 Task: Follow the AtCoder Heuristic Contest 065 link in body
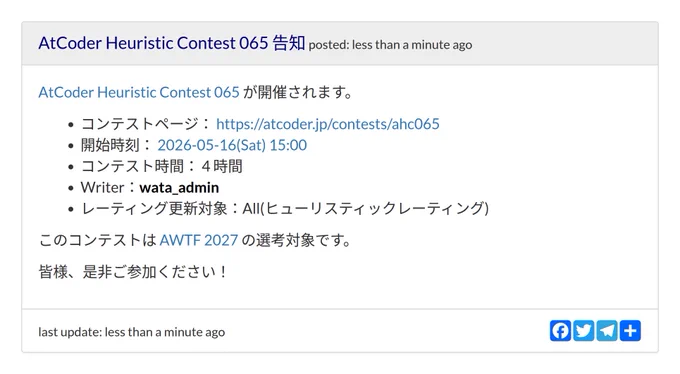click(x=139, y=92)
